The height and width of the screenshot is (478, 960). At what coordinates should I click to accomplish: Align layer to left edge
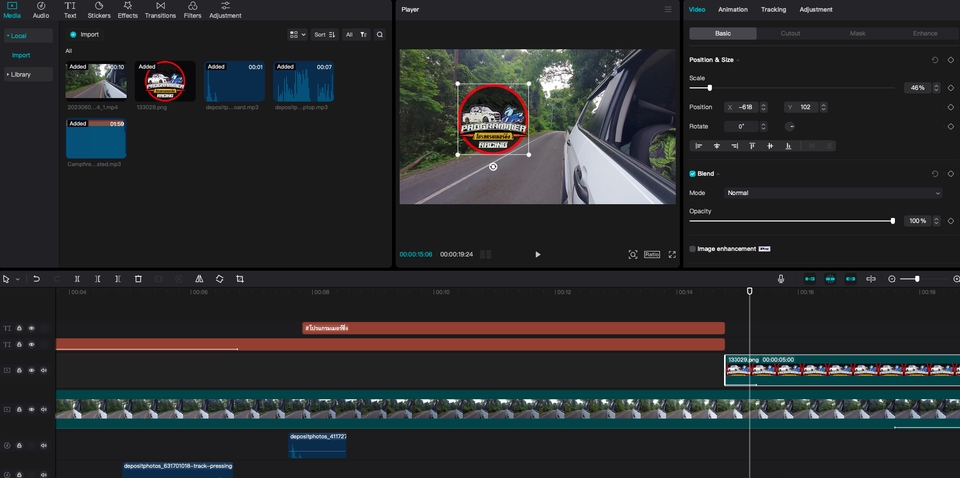pyautogui.click(x=698, y=146)
